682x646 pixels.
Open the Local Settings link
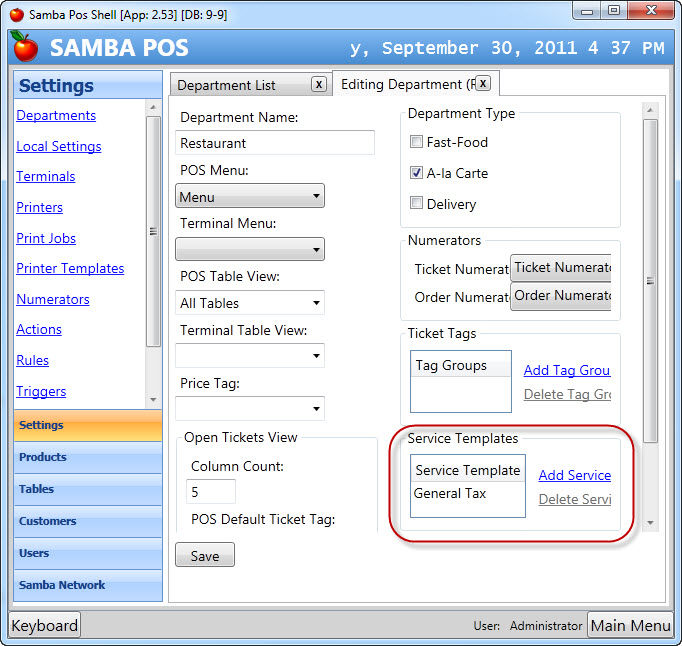pyautogui.click(x=59, y=146)
